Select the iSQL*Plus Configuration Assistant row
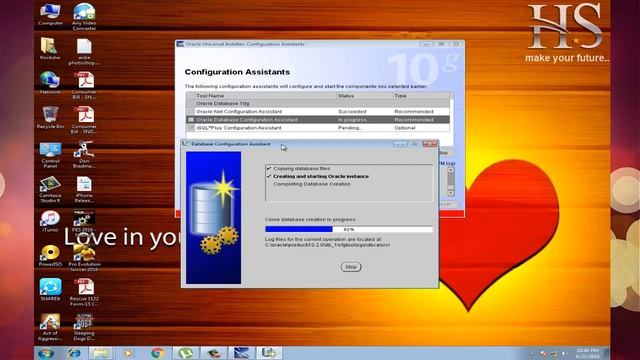The height and width of the screenshot is (360, 640). click(x=318, y=128)
